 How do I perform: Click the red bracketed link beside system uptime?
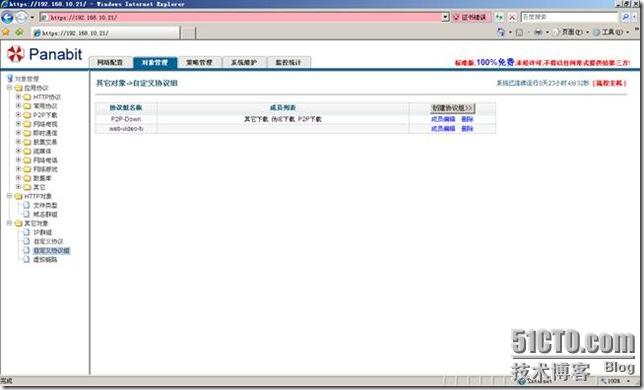(610, 83)
